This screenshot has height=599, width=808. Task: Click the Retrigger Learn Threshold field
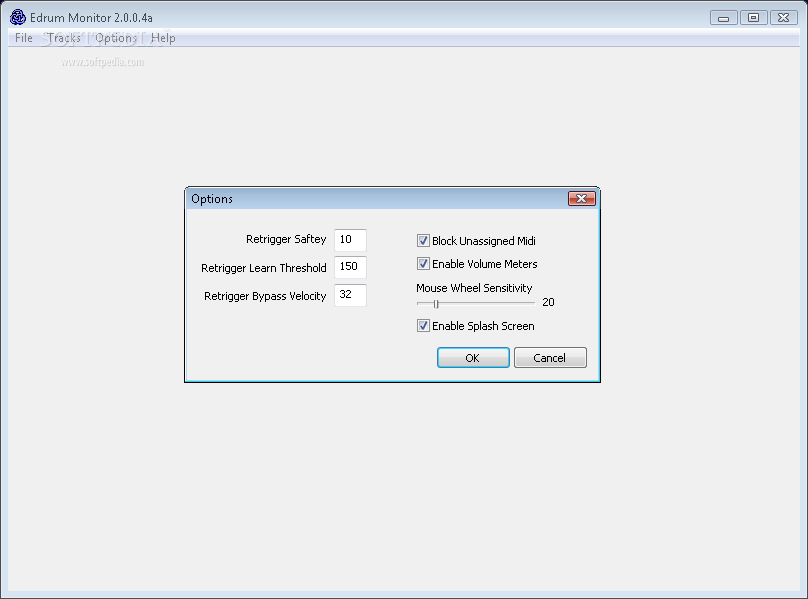350,267
